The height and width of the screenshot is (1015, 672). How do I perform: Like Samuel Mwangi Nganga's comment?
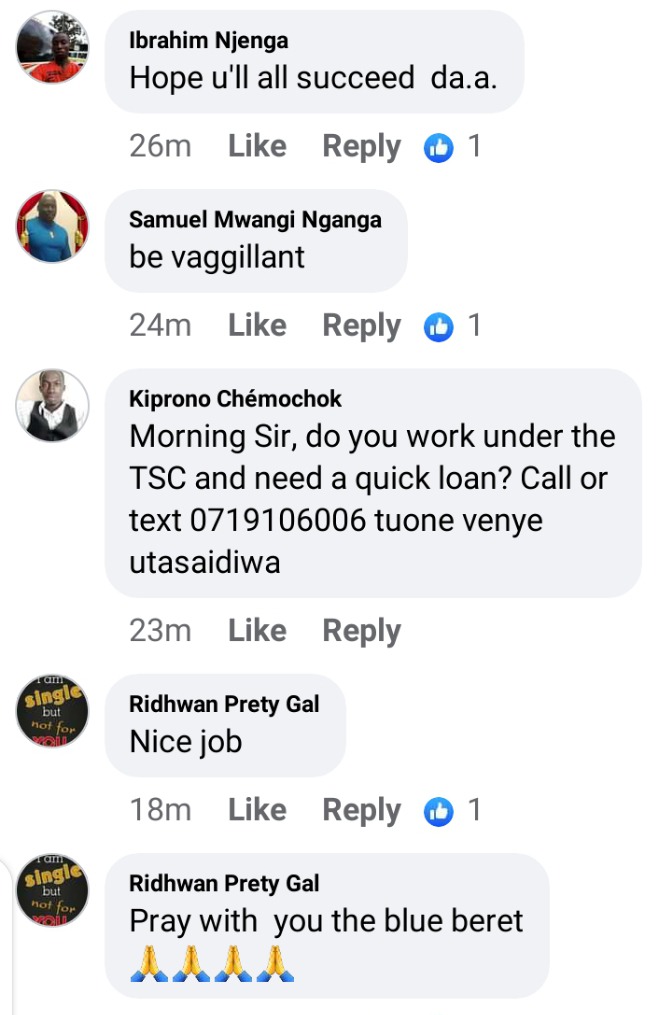click(257, 325)
